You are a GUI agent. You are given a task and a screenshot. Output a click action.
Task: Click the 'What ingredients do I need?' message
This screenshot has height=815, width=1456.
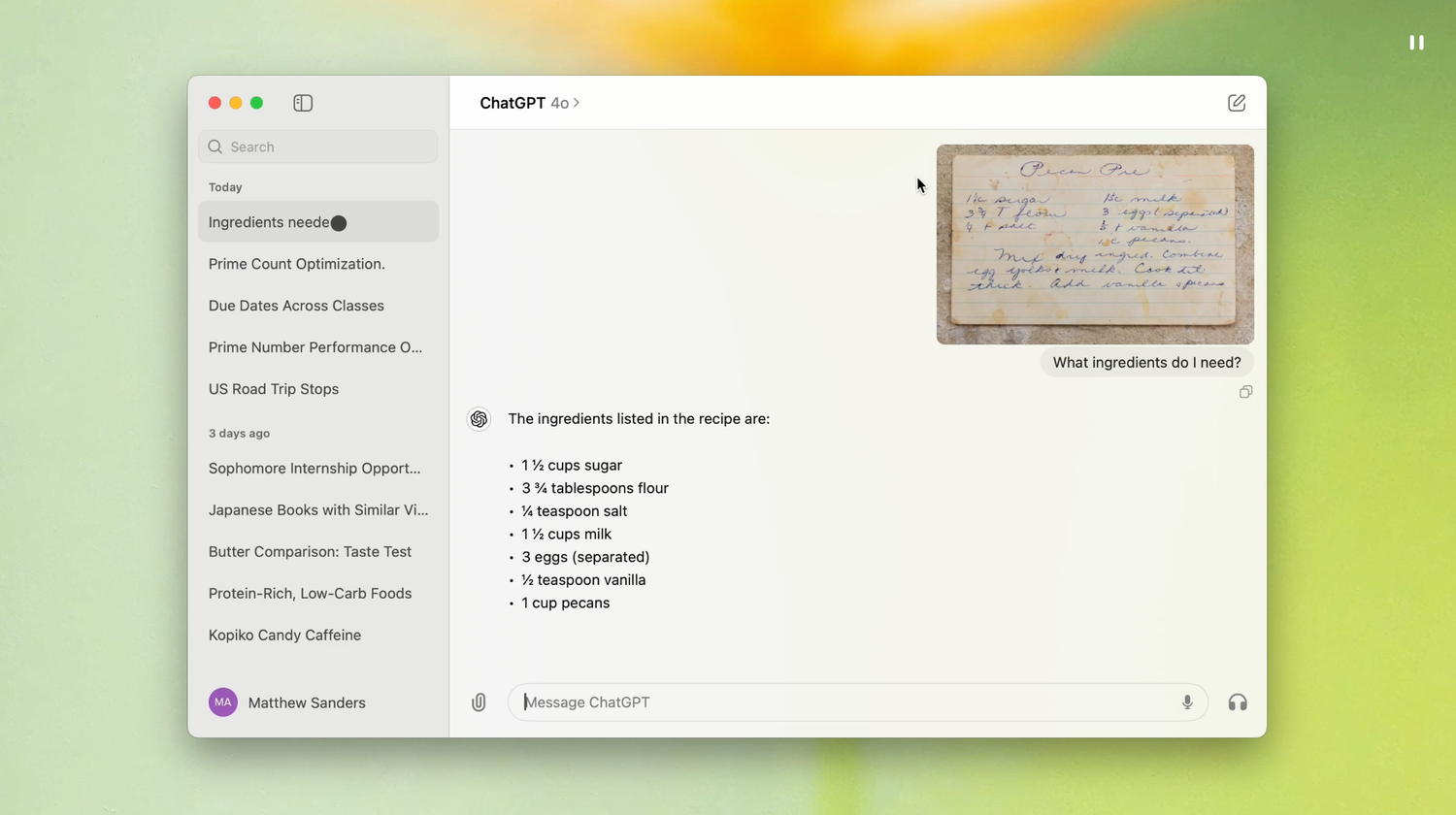(x=1147, y=363)
